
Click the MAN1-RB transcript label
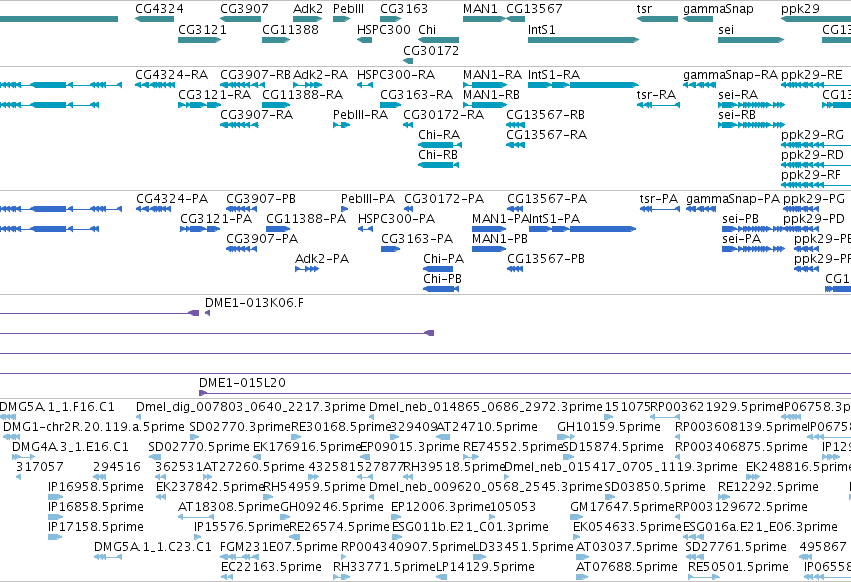tap(491, 94)
